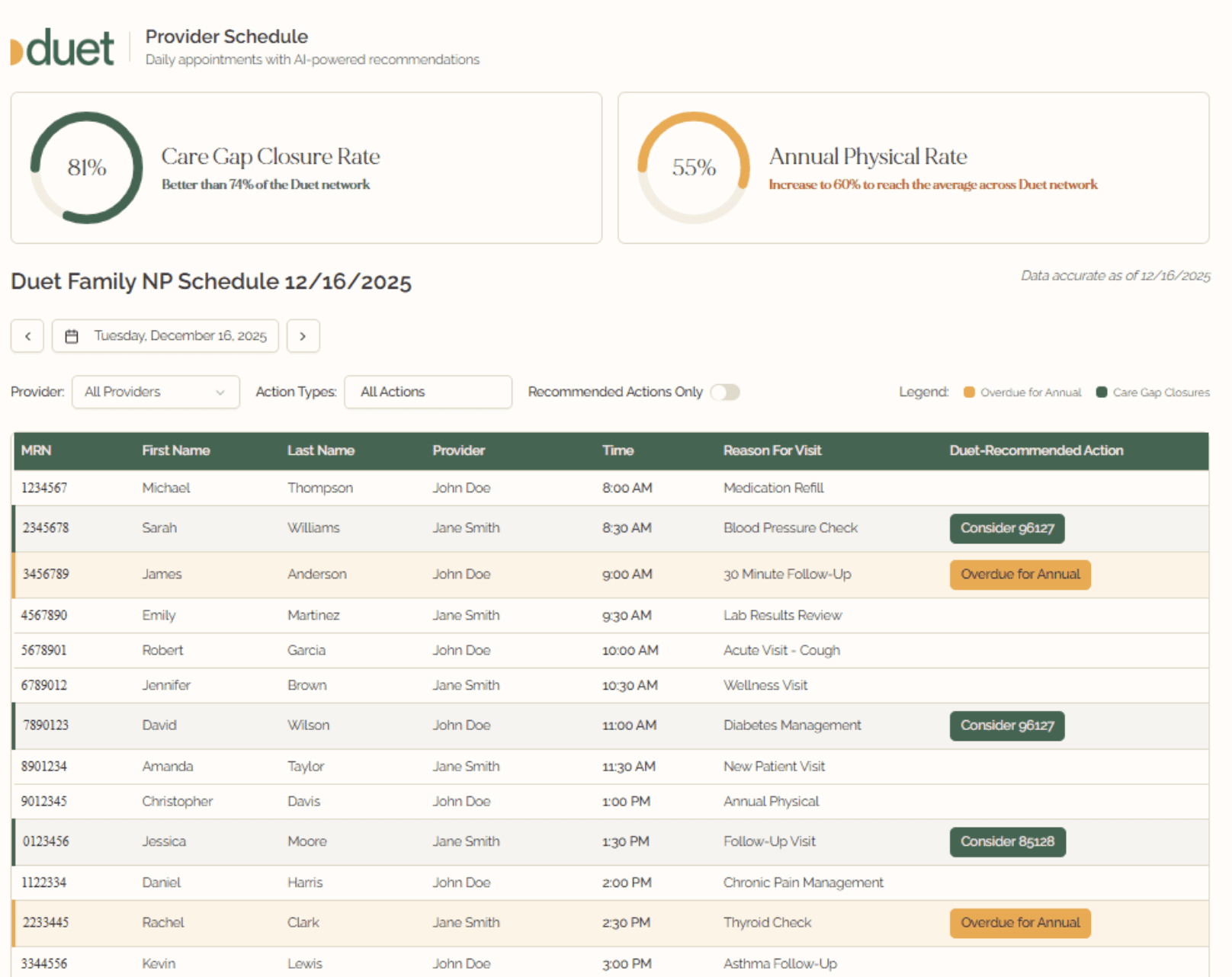Click Duet Family NP Schedule heading
The height and width of the screenshot is (977, 1232).
211,282
